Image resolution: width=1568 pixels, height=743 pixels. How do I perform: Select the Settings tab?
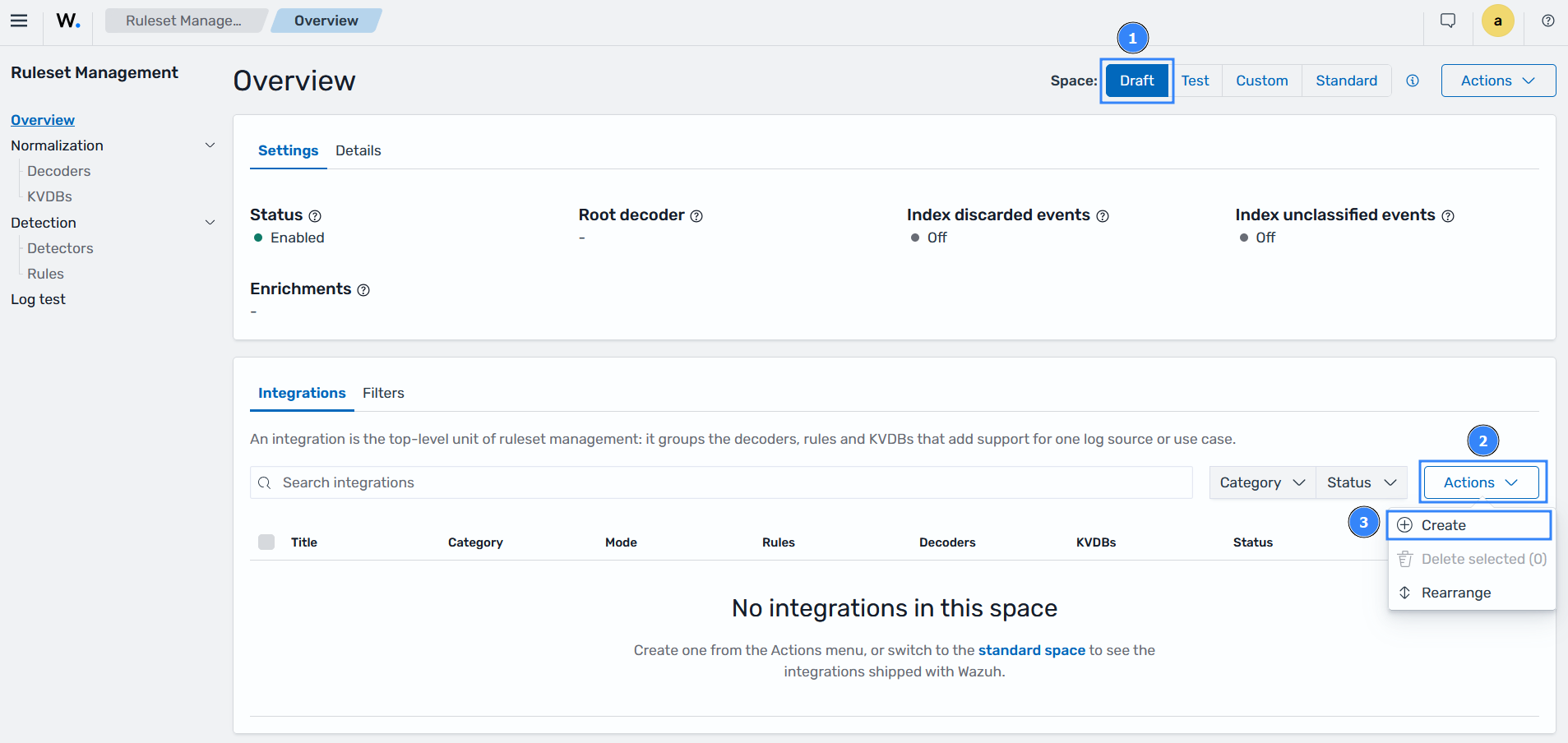click(288, 150)
